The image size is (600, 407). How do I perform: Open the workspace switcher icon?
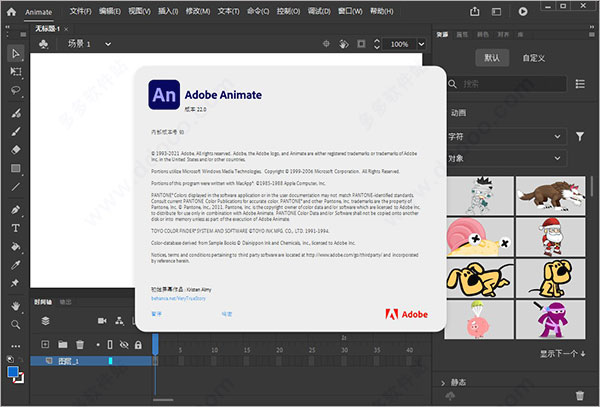(x=496, y=12)
